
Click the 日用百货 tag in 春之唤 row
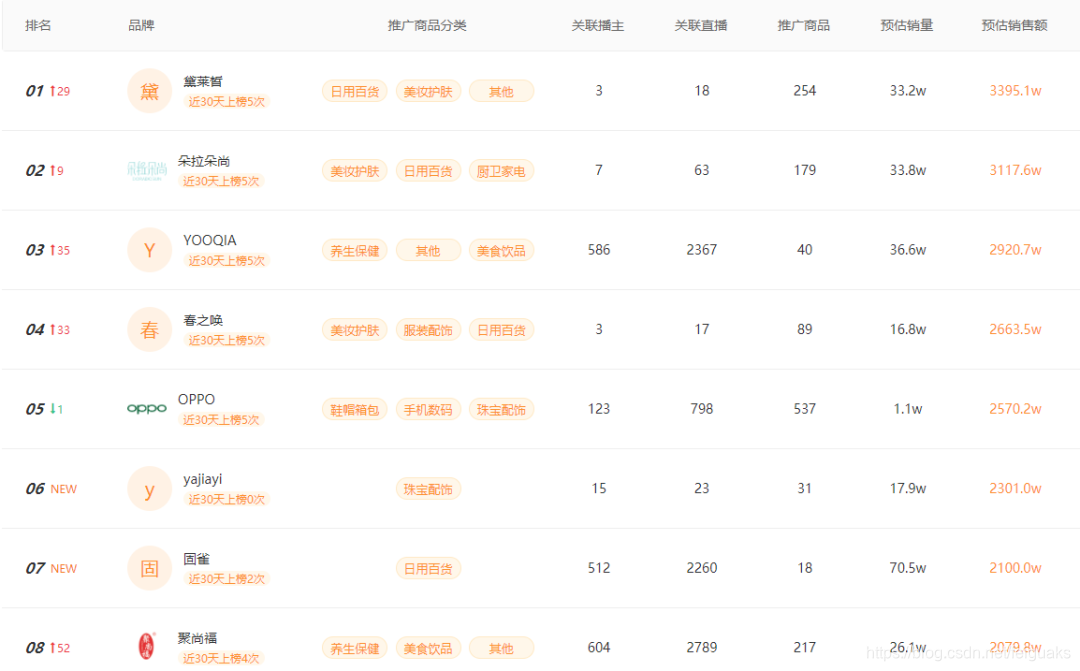pos(501,330)
